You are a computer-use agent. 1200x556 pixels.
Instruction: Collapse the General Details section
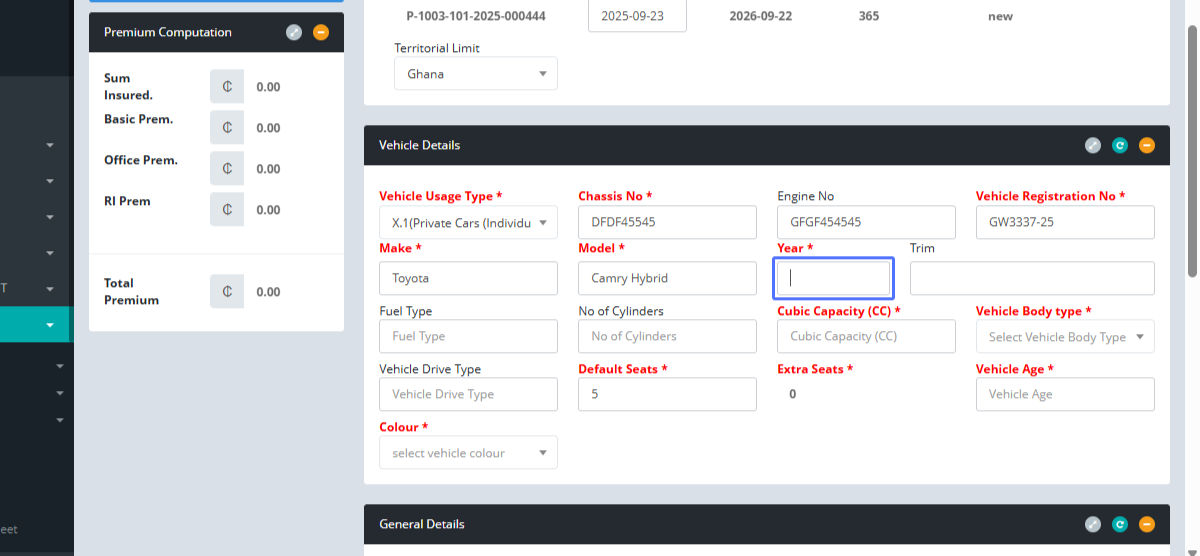pos(1147,524)
